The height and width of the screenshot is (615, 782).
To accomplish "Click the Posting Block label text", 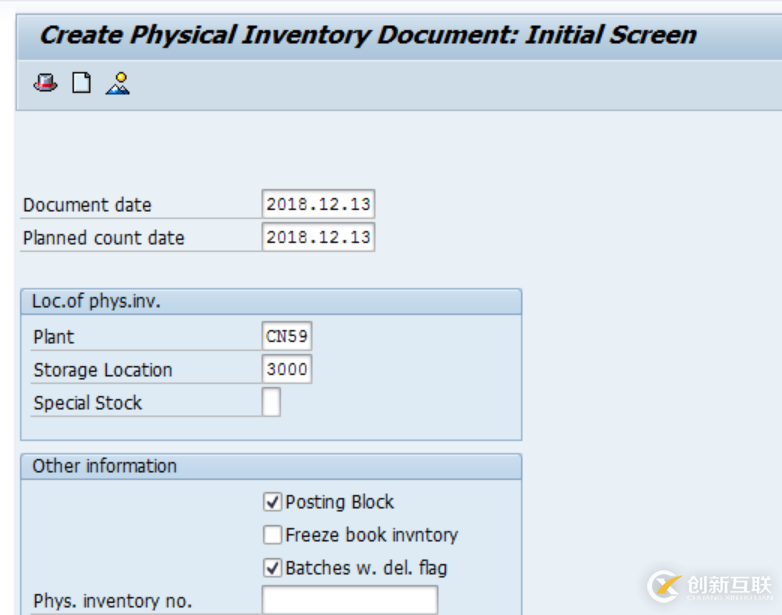I will tap(340, 502).
